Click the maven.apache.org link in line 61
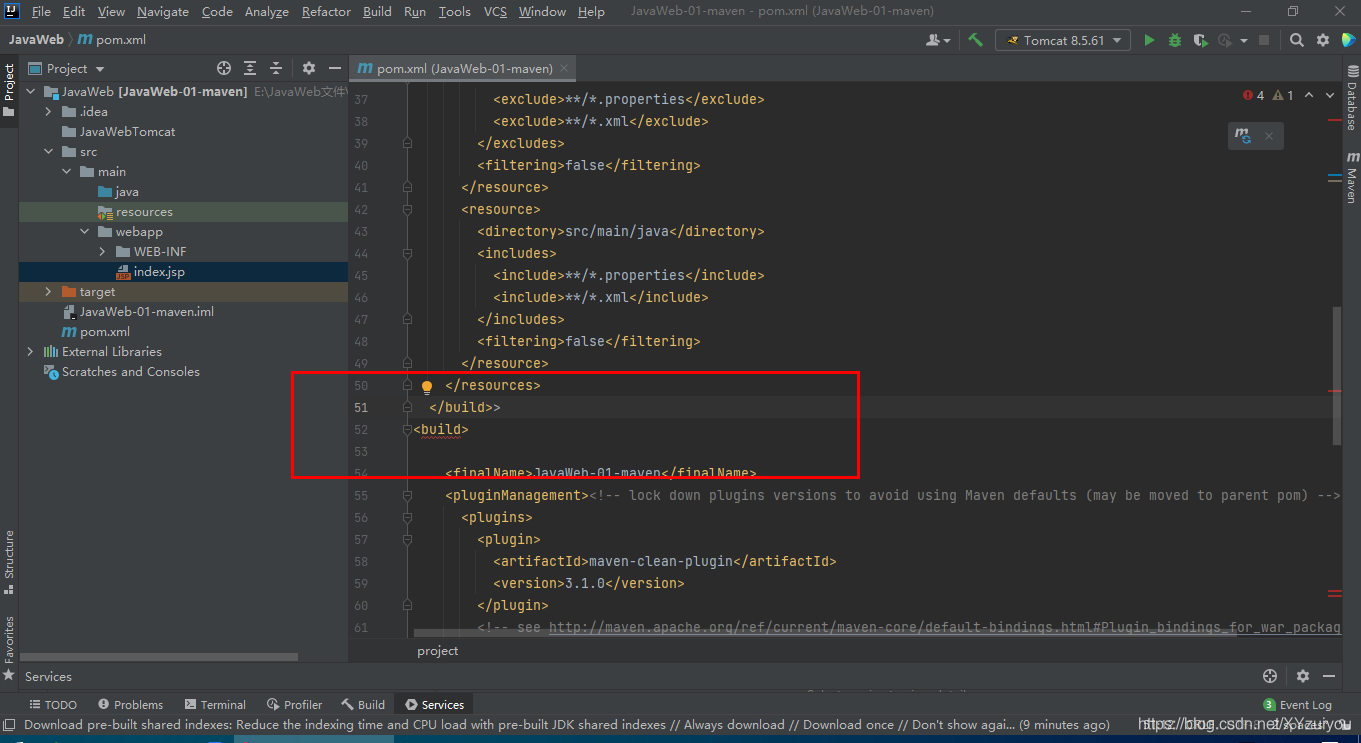The image size is (1361, 743). click(944, 627)
